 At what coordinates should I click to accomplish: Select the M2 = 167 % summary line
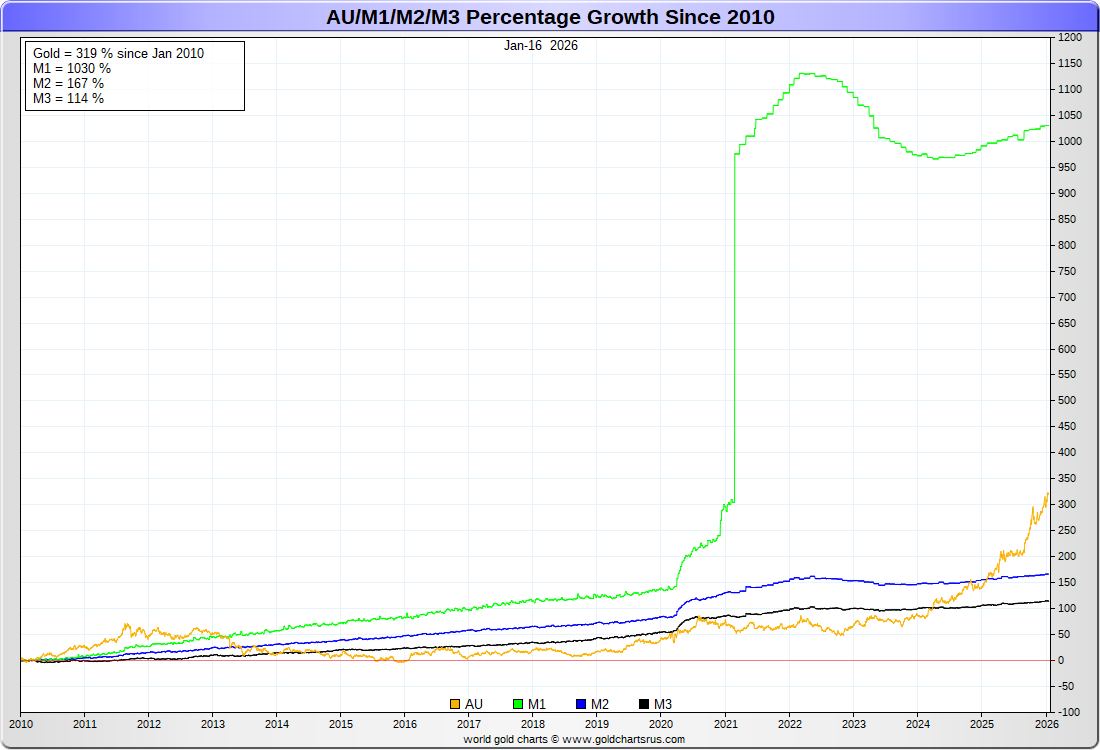point(68,83)
